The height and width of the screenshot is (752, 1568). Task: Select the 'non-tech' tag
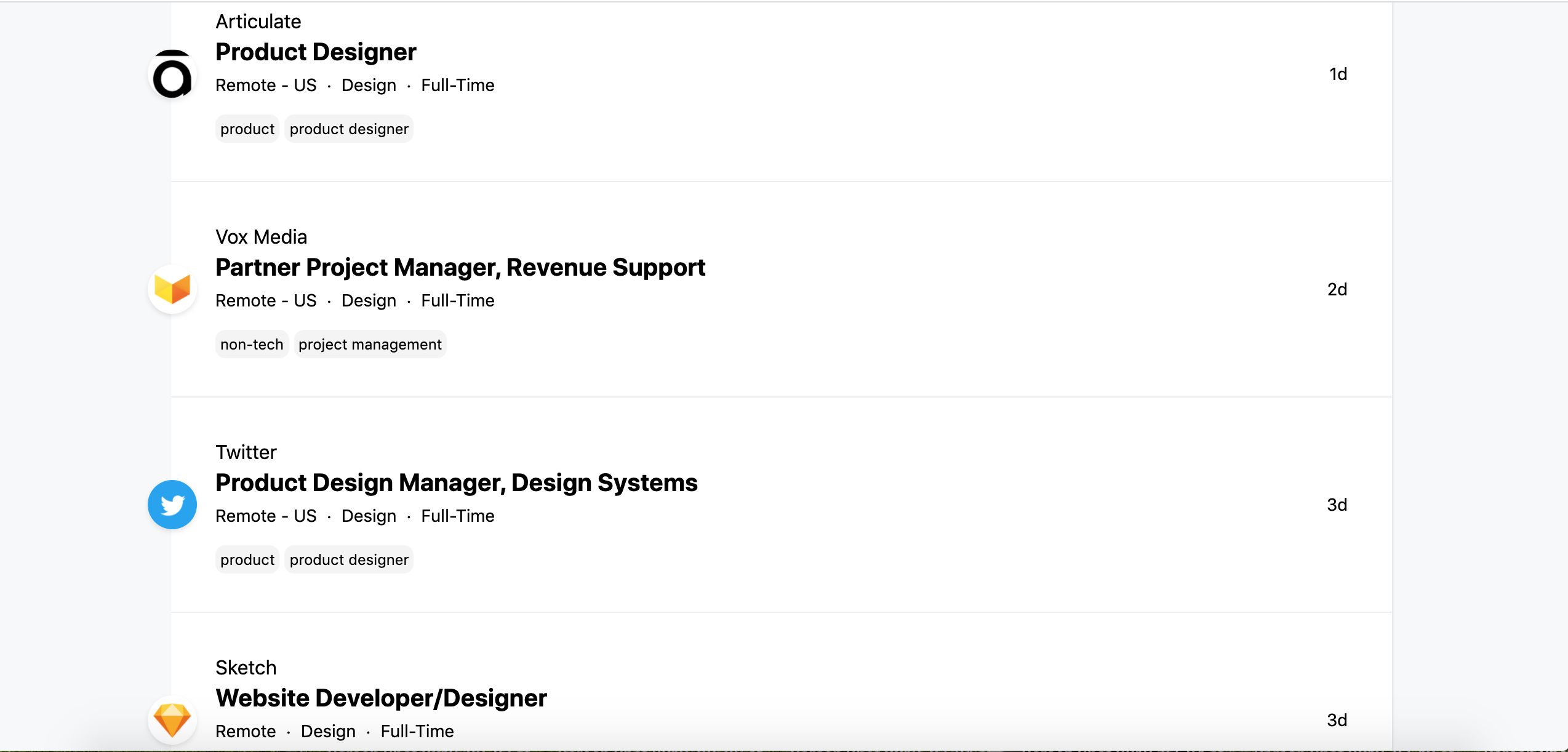(x=252, y=345)
